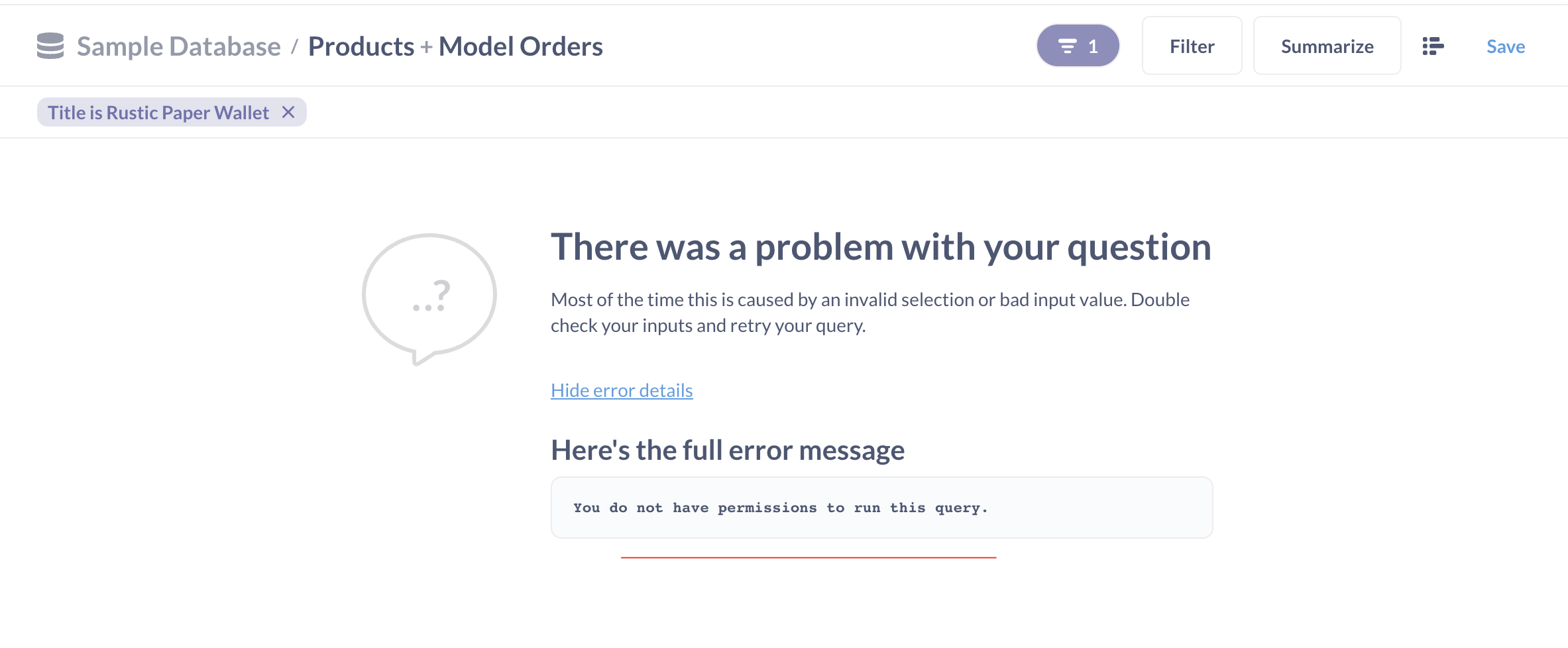Open the Summarize sidebar
The height and width of the screenshot is (648, 1568).
tap(1327, 45)
